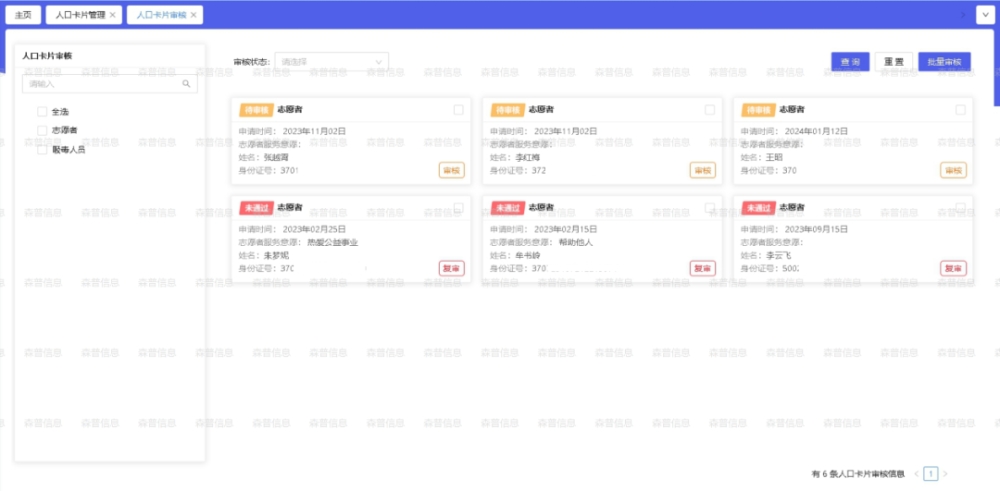Click 复审 on 朱梦妮's card
Viewport: 1000px width, 491px height.
pyautogui.click(x=452, y=268)
